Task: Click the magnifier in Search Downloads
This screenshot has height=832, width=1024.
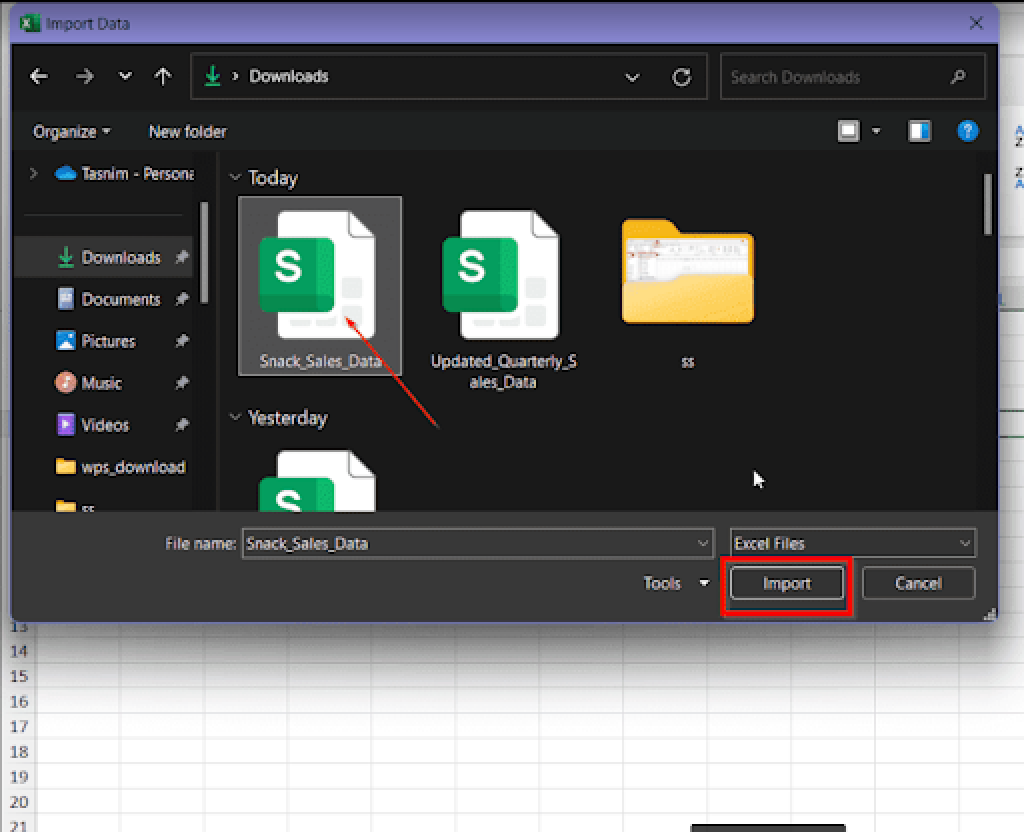Action: click(x=957, y=76)
